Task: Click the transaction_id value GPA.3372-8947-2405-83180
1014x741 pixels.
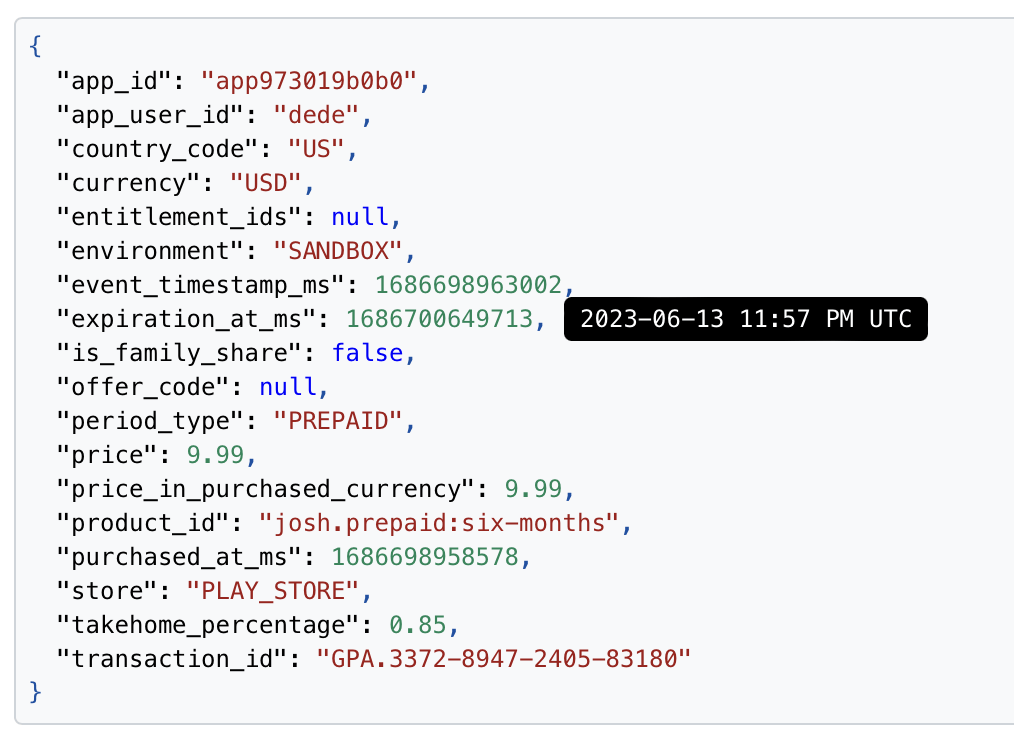Action: pyautogui.click(x=504, y=659)
